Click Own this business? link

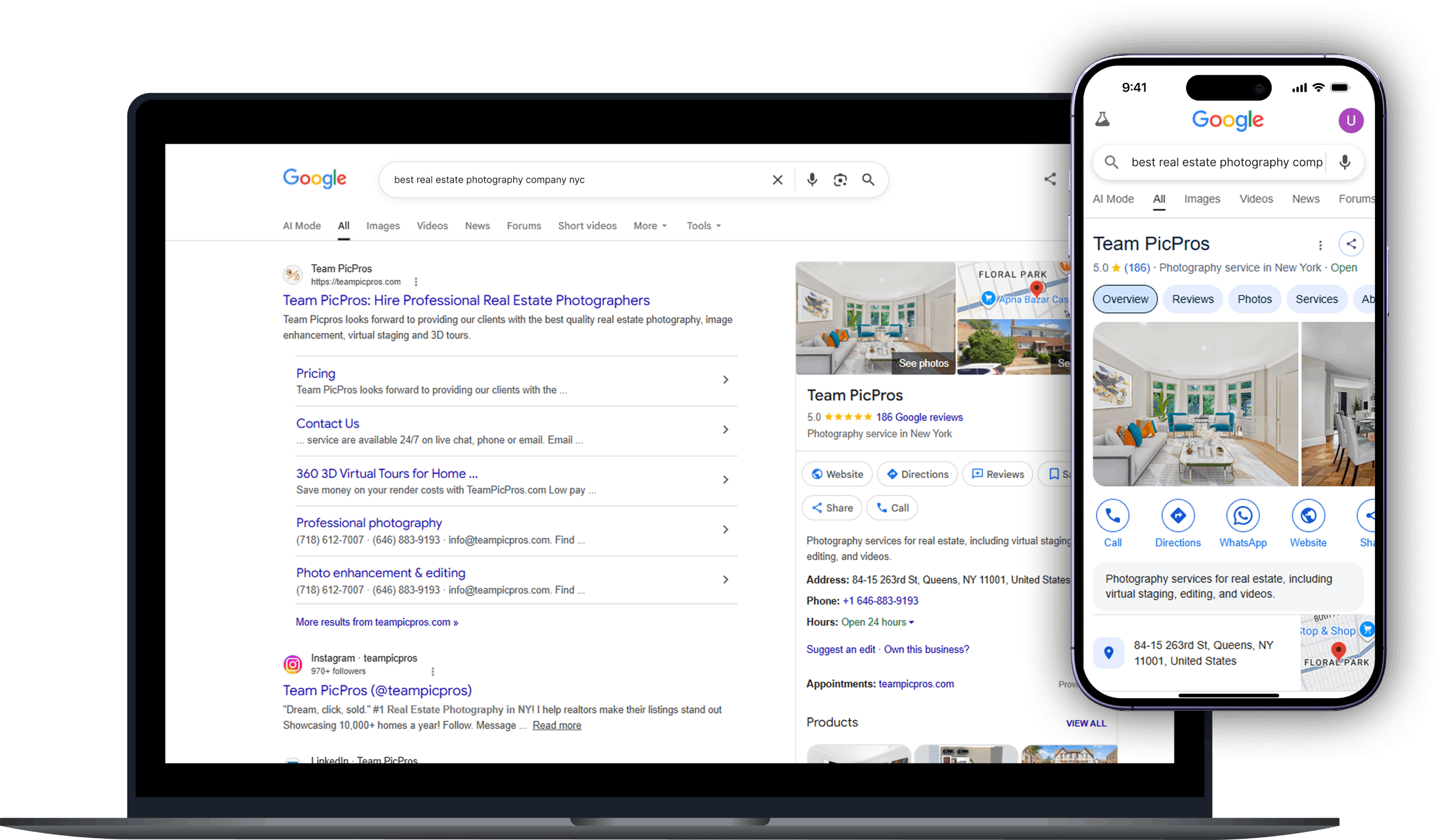click(x=926, y=649)
